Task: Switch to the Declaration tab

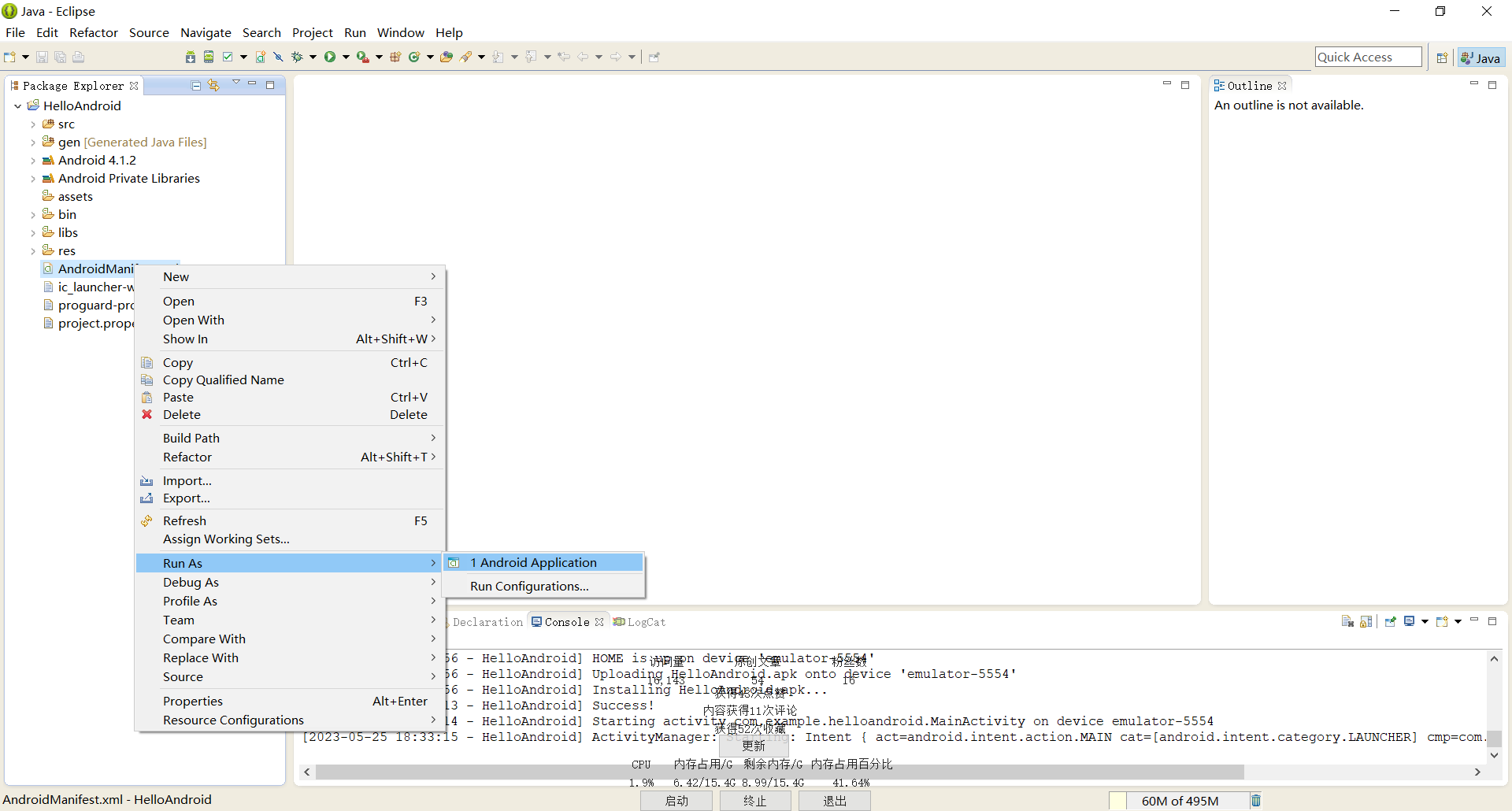Action: click(487, 622)
